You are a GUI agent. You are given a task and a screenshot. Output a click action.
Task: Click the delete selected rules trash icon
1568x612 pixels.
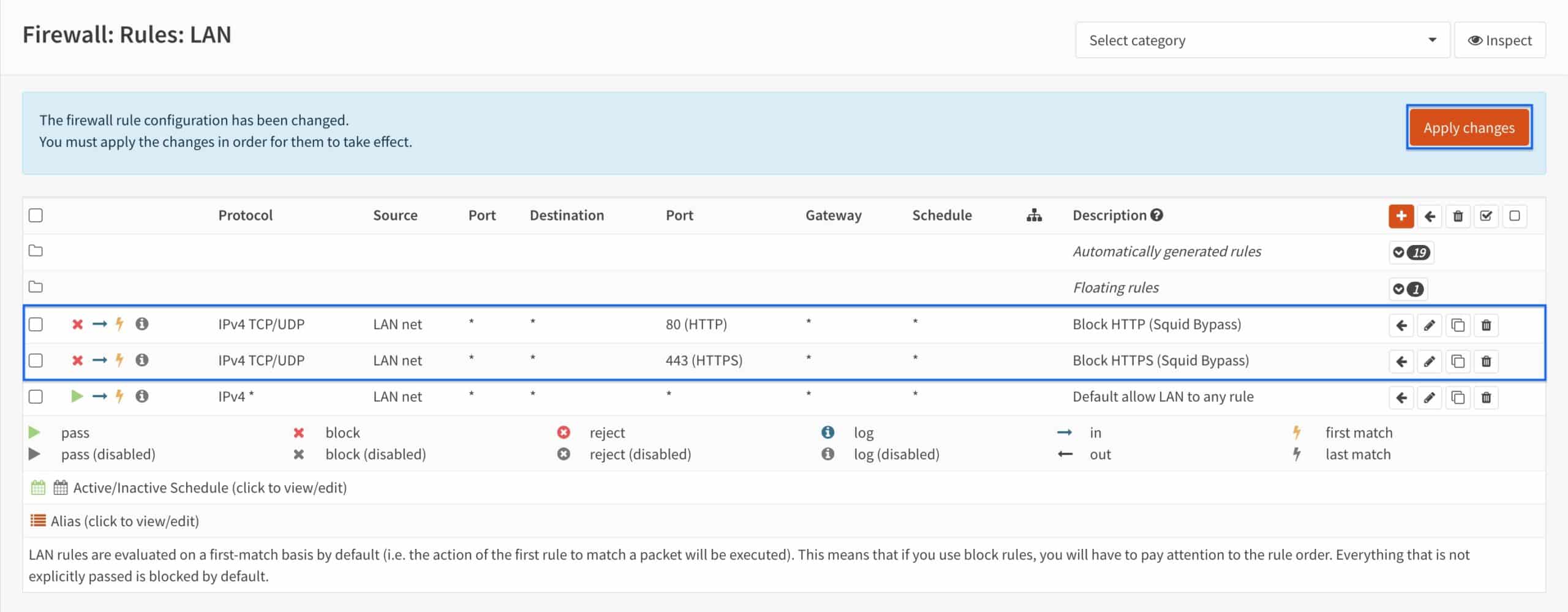1458,216
